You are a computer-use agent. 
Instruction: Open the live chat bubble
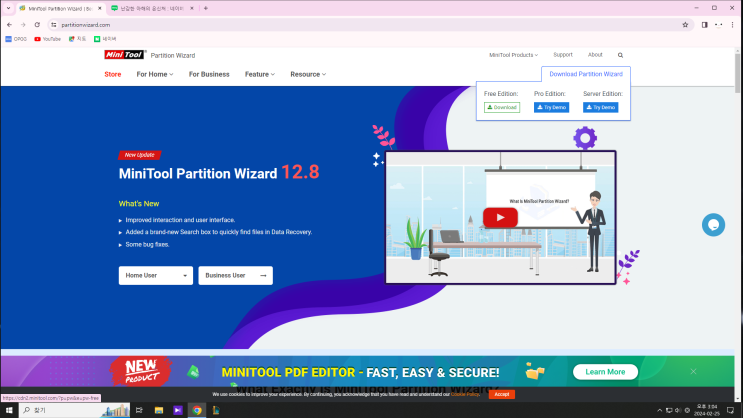(x=713, y=225)
